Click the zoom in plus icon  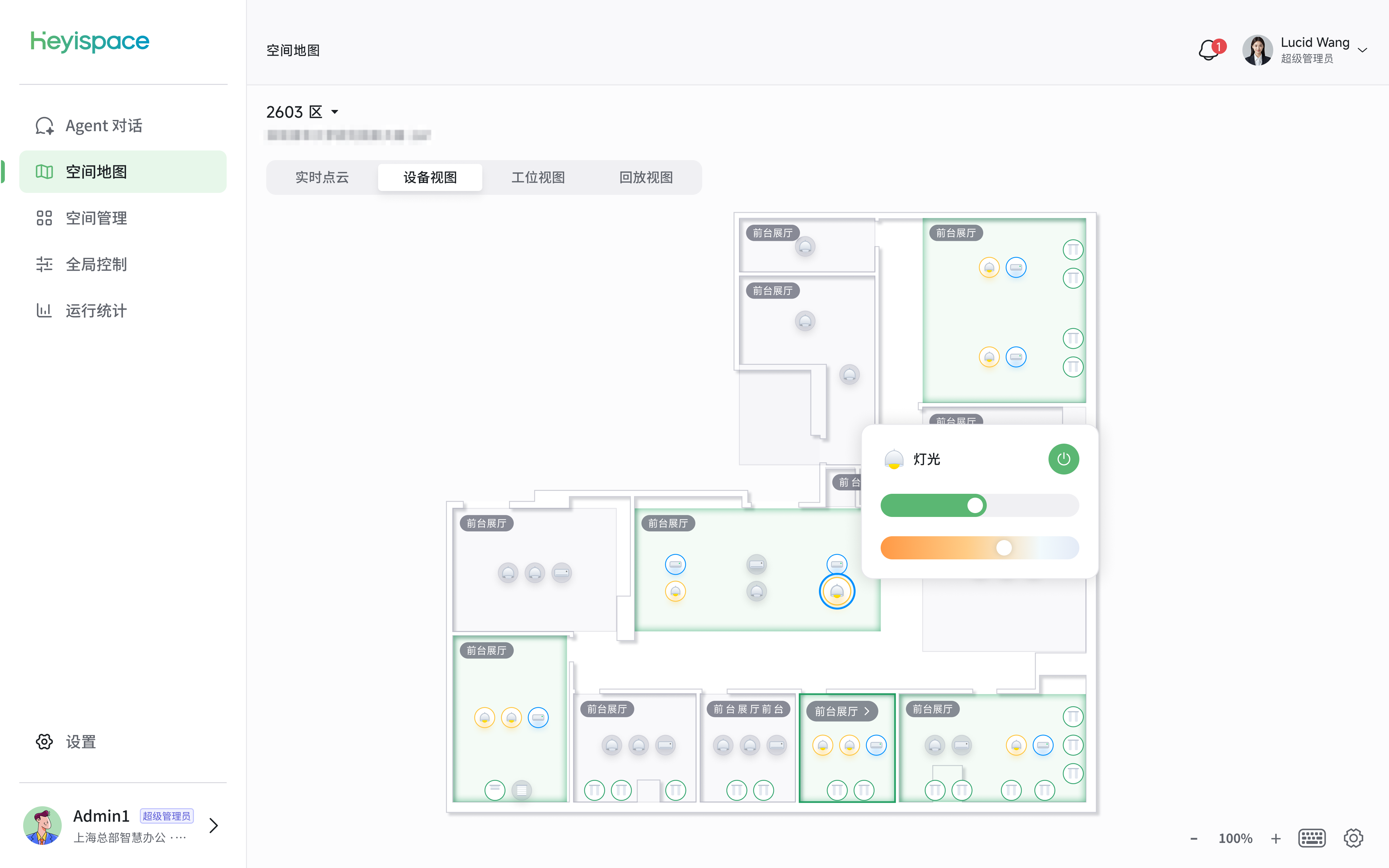[x=1276, y=838]
